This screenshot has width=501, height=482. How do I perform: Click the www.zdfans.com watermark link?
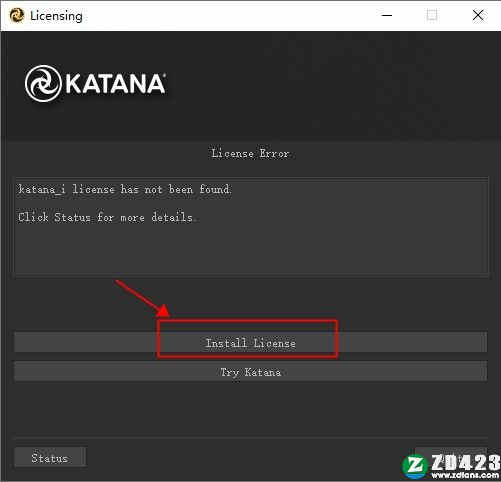point(466,475)
